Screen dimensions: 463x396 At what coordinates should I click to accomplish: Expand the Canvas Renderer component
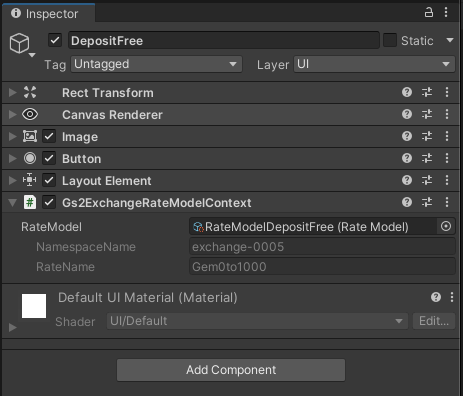pyautogui.click(x=12, y=114)
